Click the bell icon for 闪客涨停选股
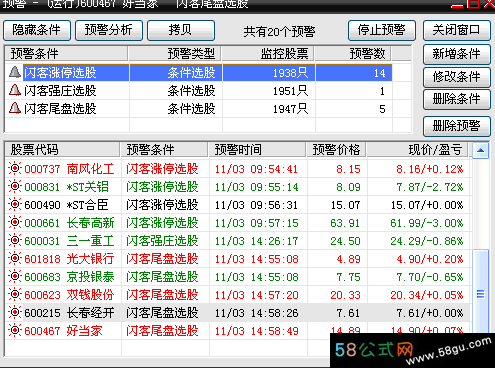The width and height of the screenshot is (495, 368). [15, 72]
